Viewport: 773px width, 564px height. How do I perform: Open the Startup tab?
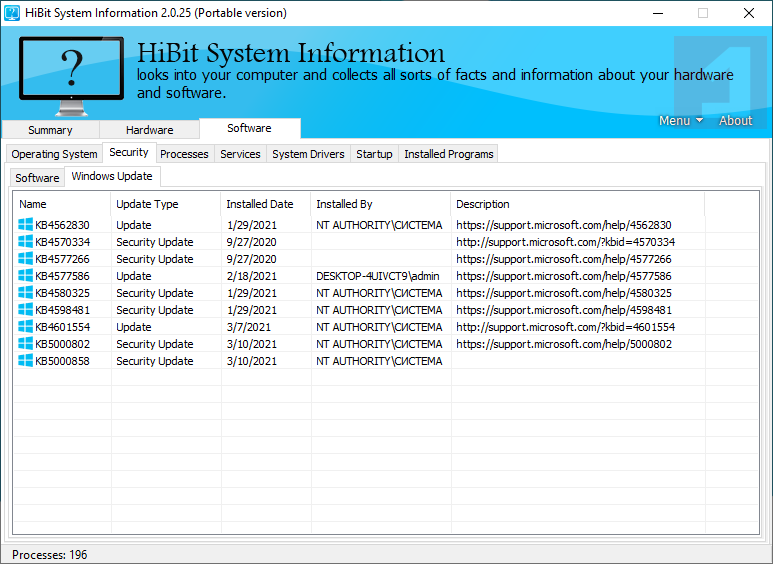[374, 154]
